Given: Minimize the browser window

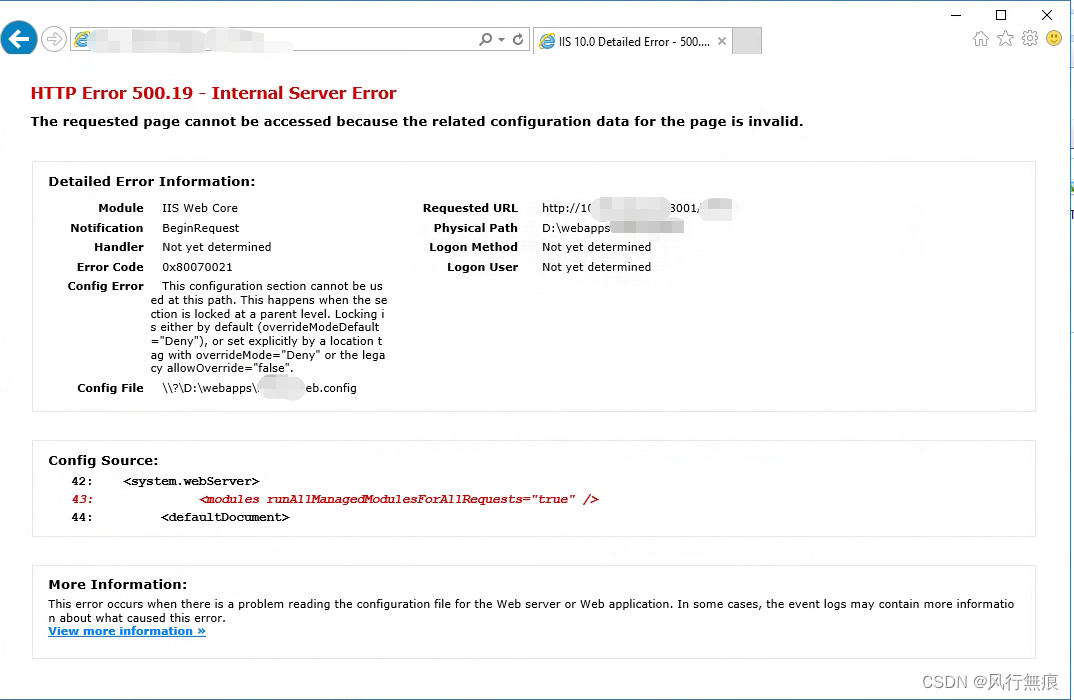Looking at the screenshot, I should coord(956,15).
